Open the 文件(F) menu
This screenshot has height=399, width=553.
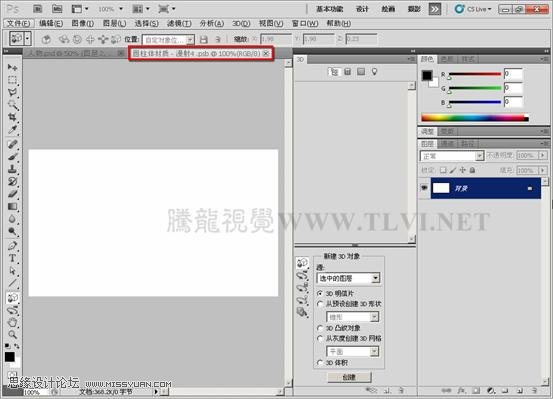pyautogui.click(x=19, y=24)
